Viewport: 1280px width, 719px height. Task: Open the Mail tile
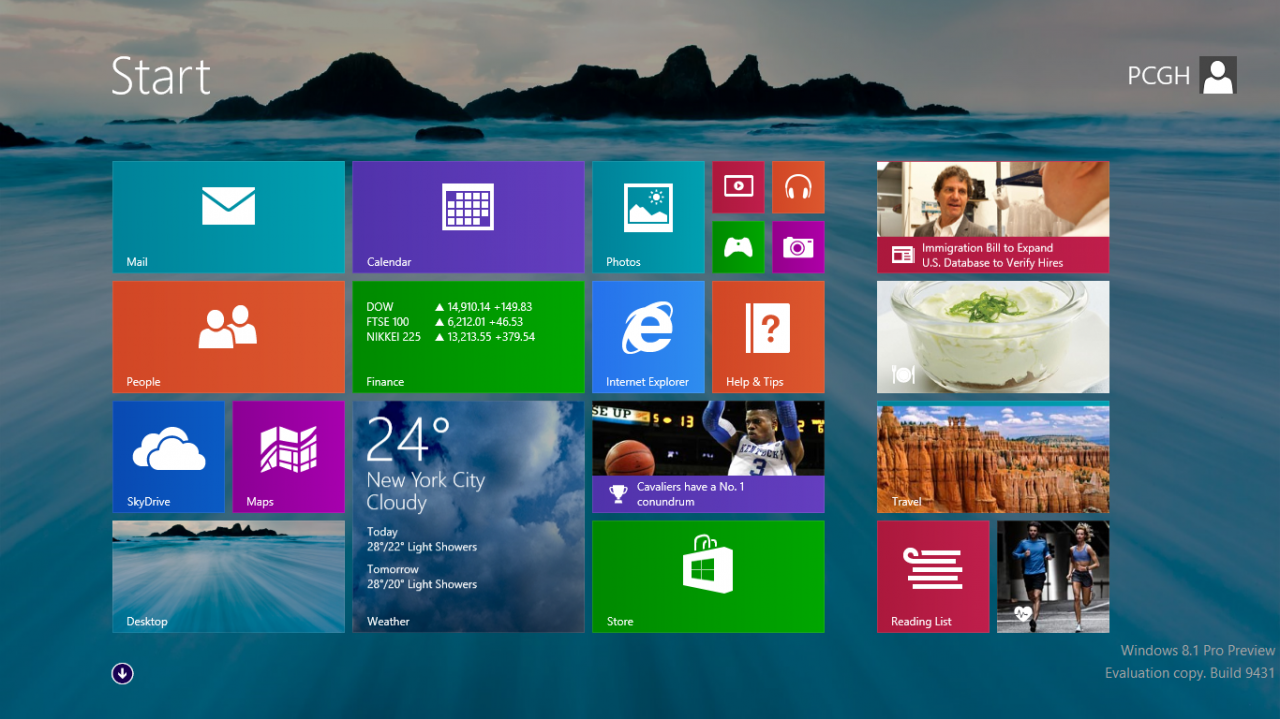(228, 217)
